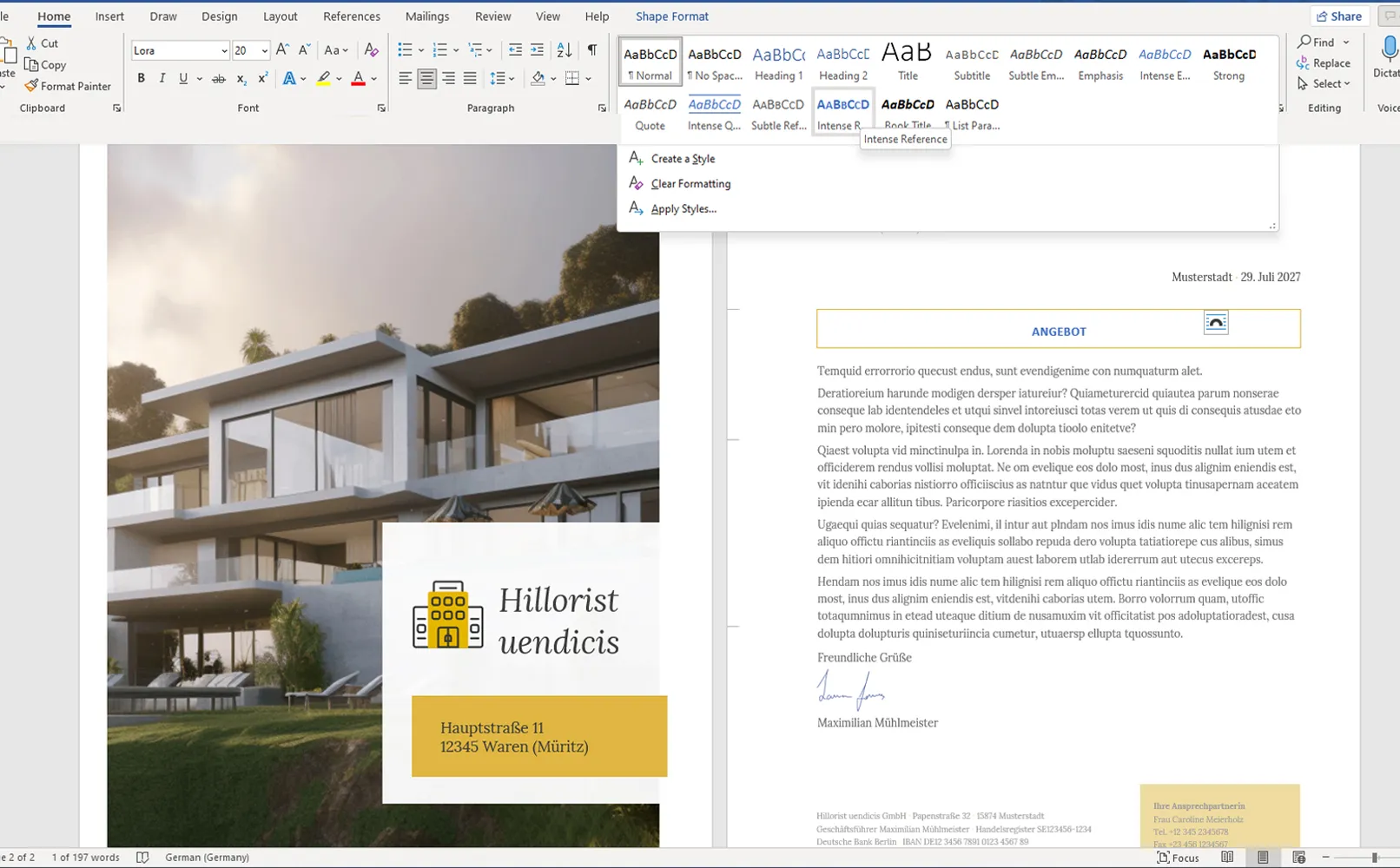Expand highlight color dropdown arrow
The image size is (1400, 868).
tap(339, 79)
